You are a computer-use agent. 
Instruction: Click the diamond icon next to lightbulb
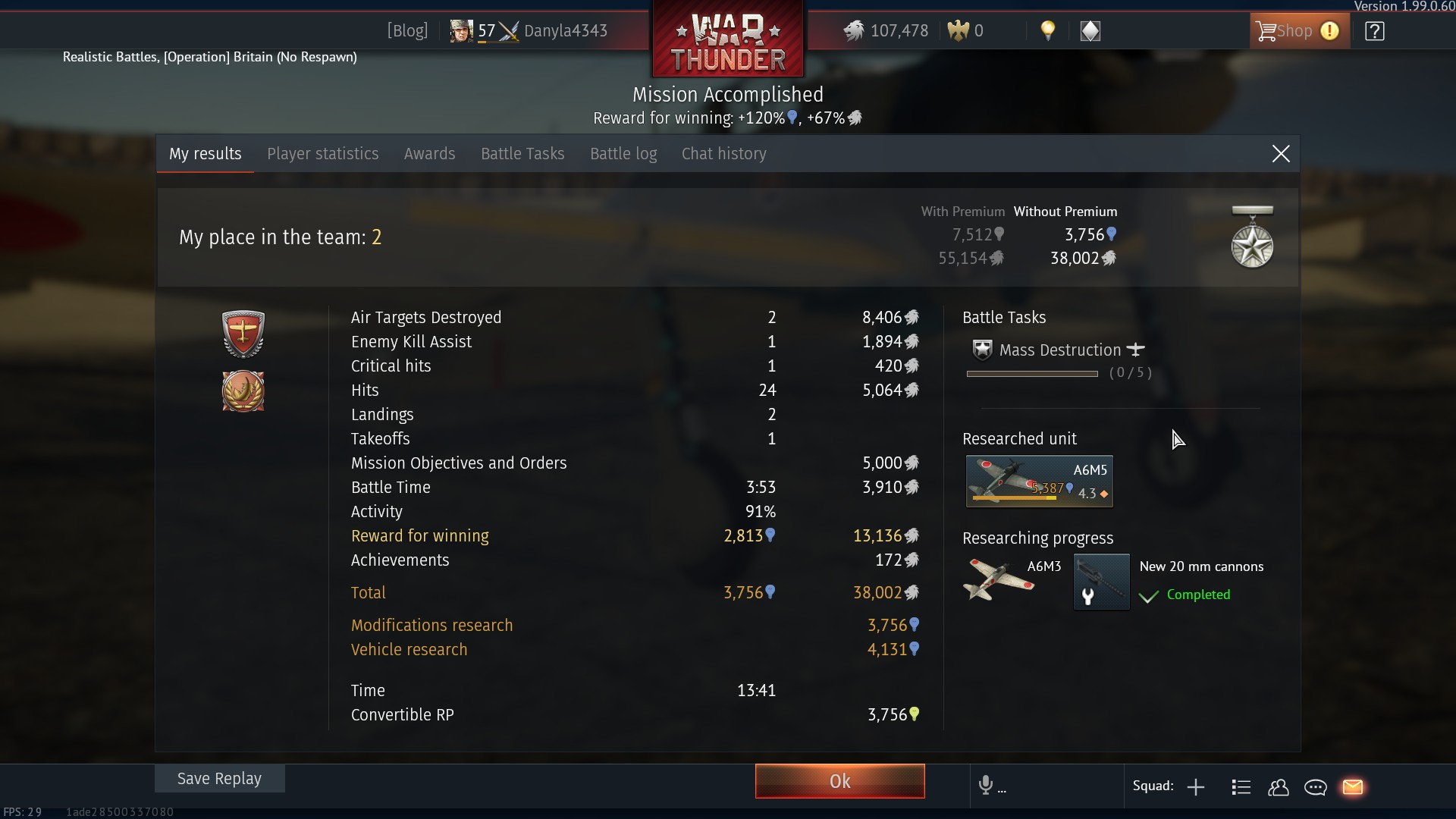1090,31
